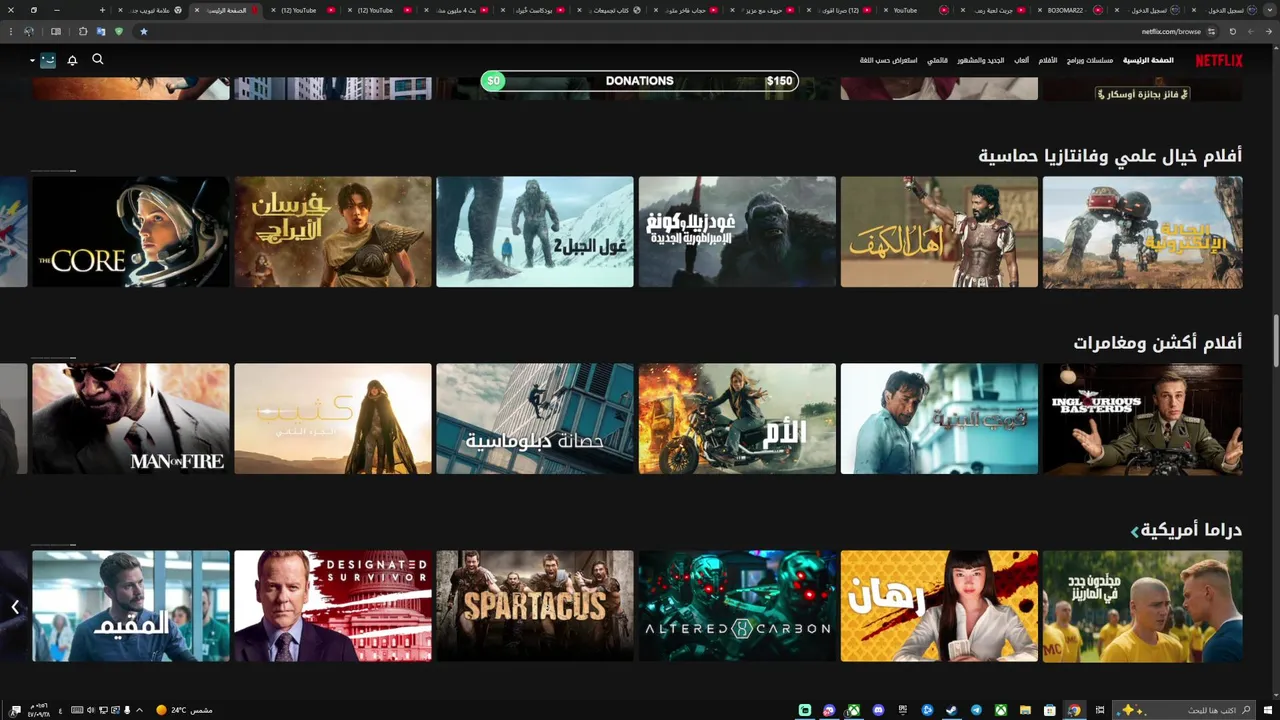Open The Core movie thumbnail
The height and width of the screenshot is (720, 1280).
[131, 232]
